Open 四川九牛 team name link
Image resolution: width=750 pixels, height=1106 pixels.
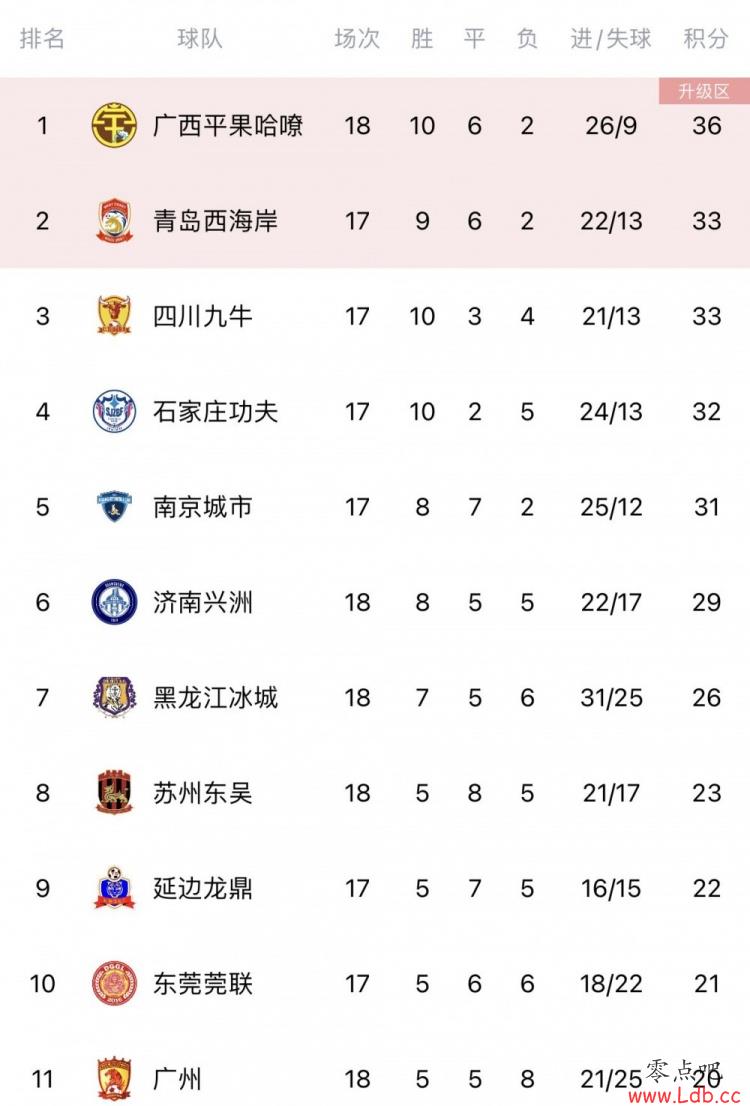203,316
